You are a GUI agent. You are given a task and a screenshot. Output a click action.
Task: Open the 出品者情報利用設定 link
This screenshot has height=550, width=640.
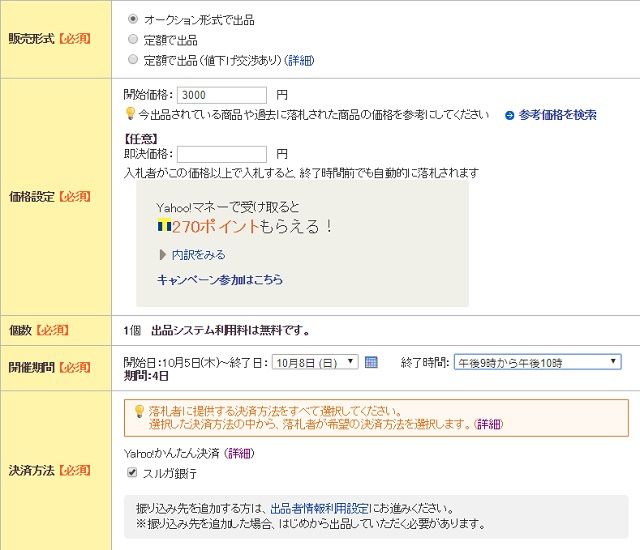point(319,508)
